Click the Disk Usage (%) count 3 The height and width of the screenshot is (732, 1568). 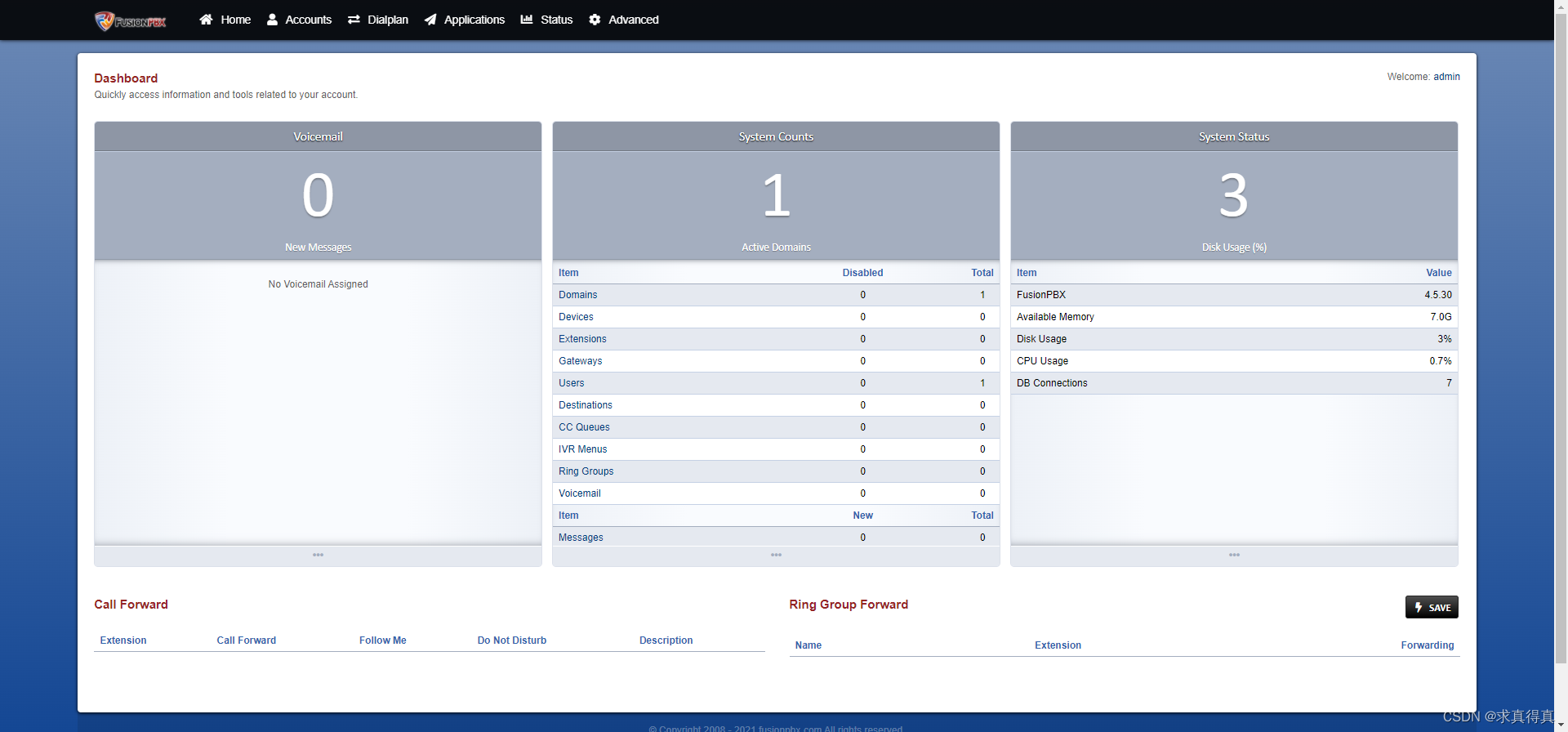[x=1234, y=196]
